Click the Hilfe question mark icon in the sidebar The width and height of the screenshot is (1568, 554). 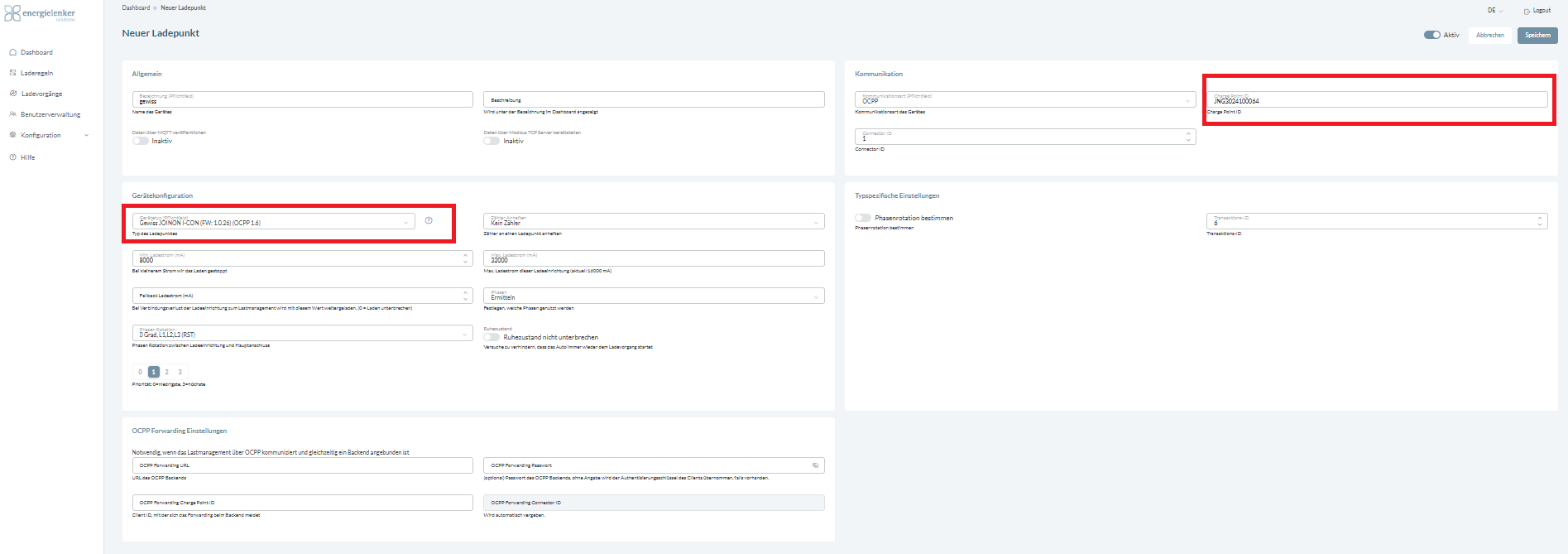(12, 157)
